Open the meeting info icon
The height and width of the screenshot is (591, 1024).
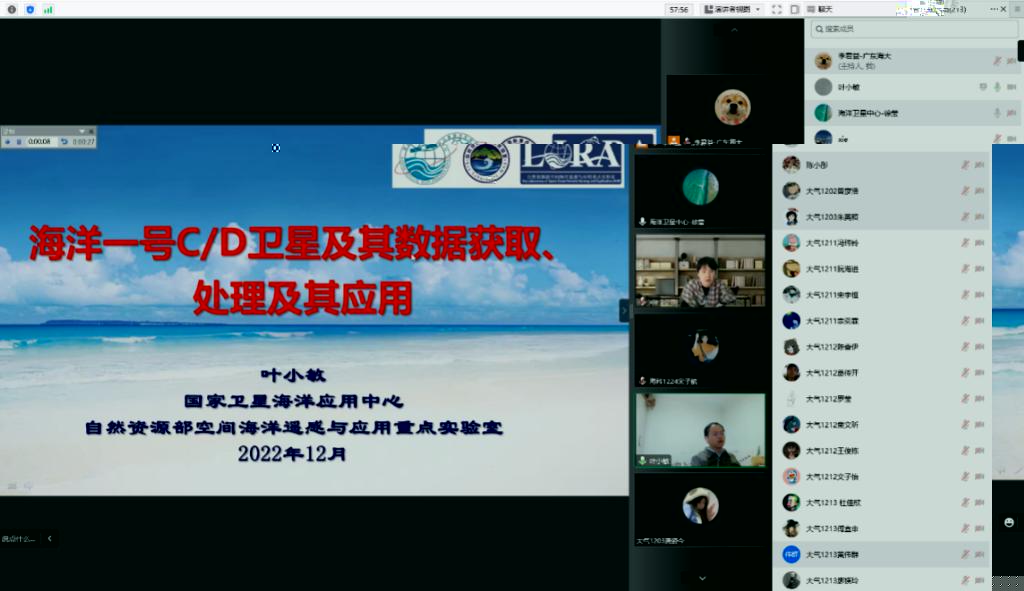click(12, 9)
